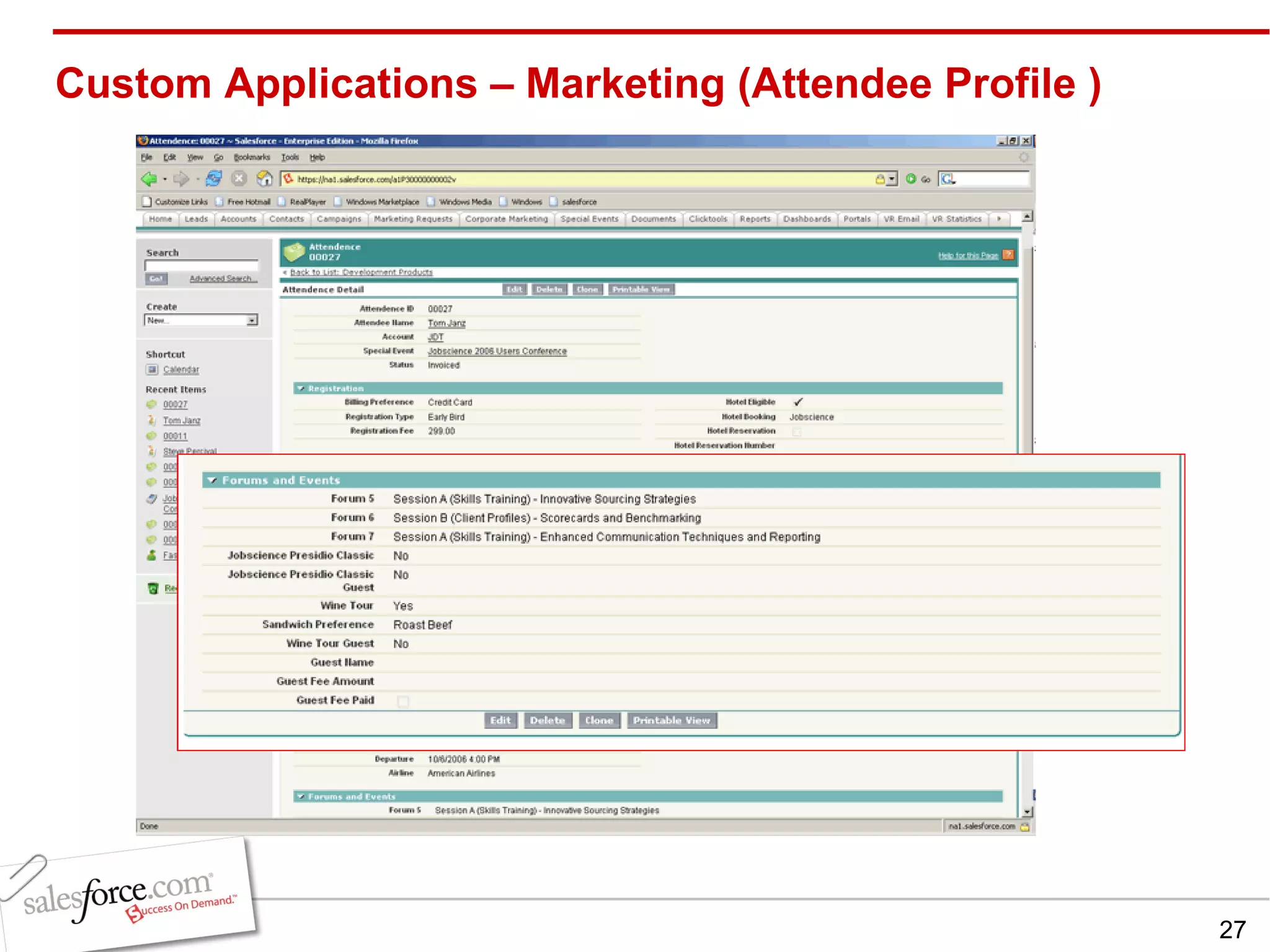The height and width of the screenshot is (952, 1270).
Task: Click the stop loading icon
Action: tap(239, 178)
